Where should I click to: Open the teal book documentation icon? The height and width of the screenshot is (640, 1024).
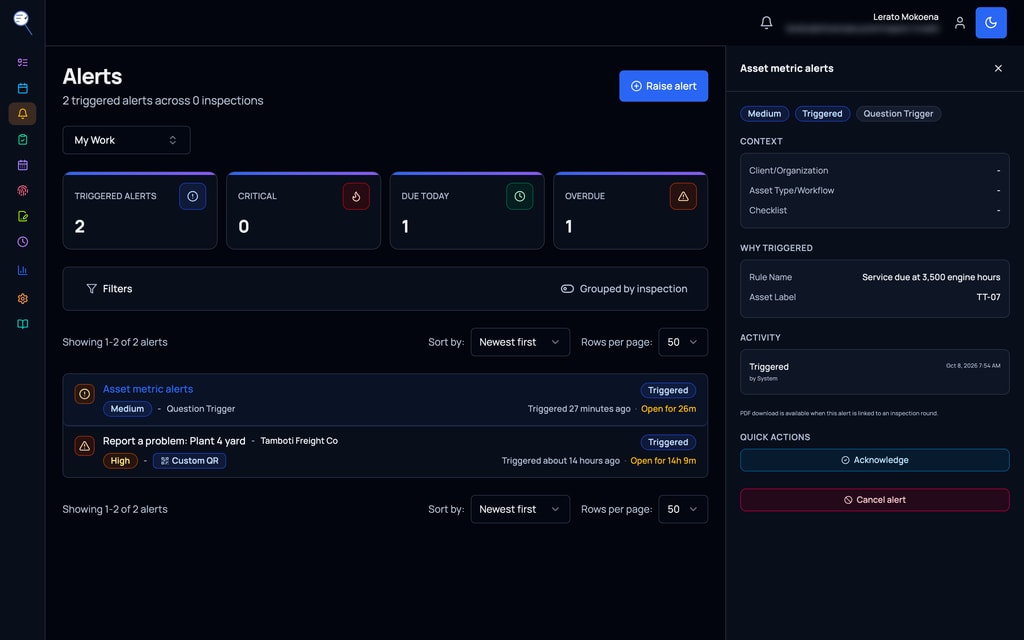click(x=23, y=324)
